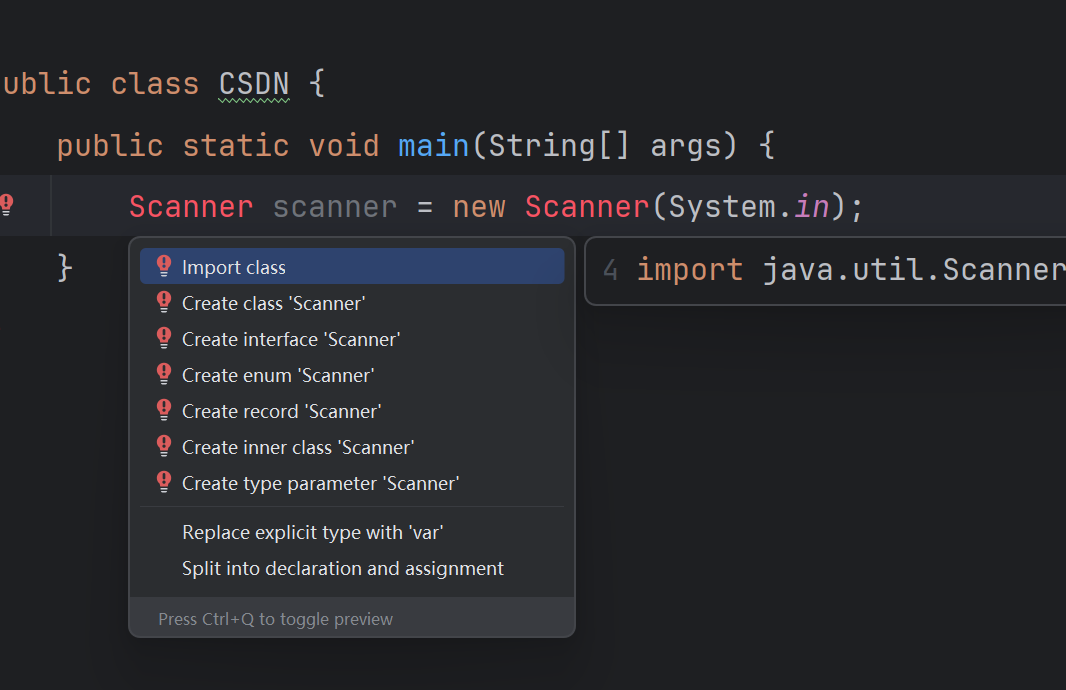Image resolution: width=1066 pixels, height=690 pixels.
Task: Click line number 4 in the preview popup
Action: click(x=611, y=271)
